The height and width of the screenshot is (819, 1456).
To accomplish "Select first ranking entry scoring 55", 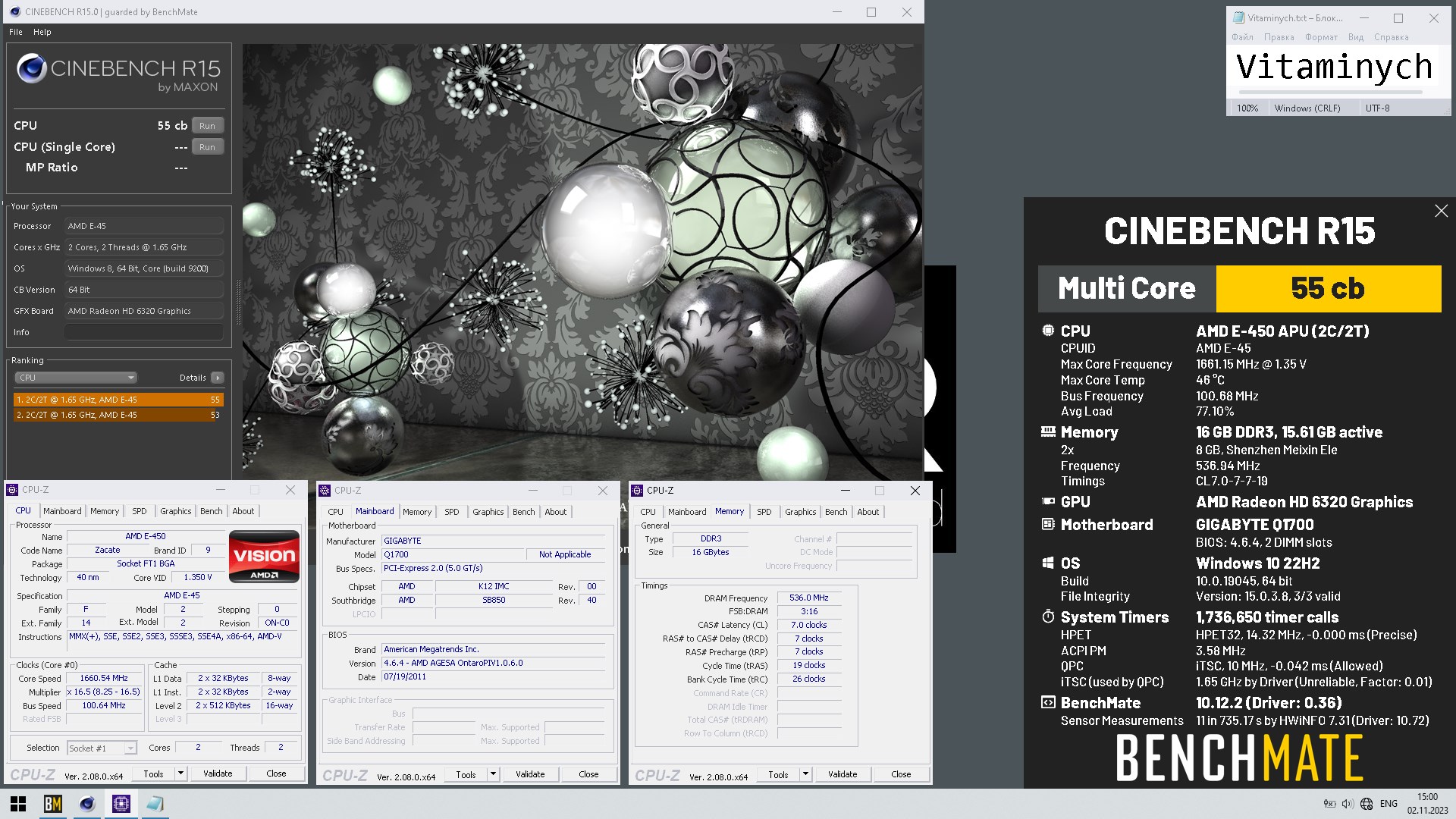I will pos(118,400).
